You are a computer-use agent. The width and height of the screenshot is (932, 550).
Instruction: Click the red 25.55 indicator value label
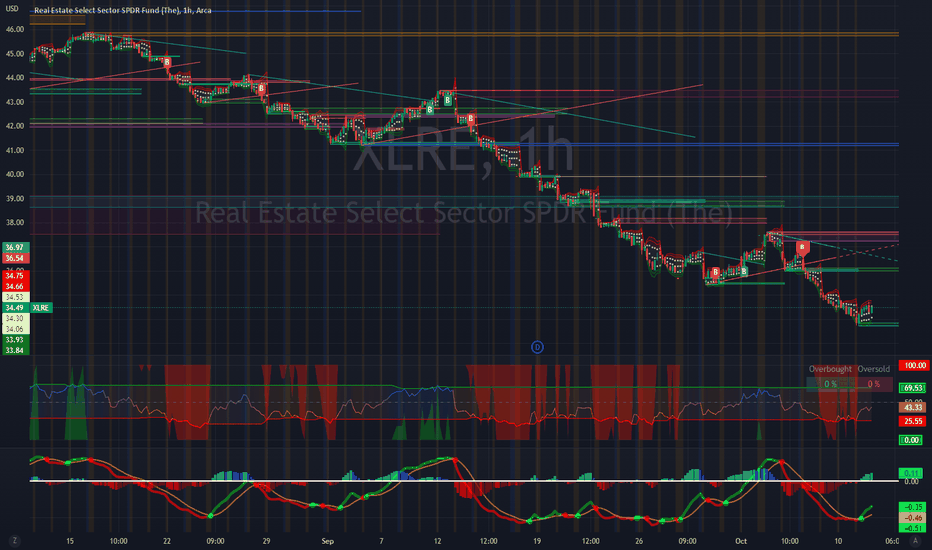tap(913, 421)
